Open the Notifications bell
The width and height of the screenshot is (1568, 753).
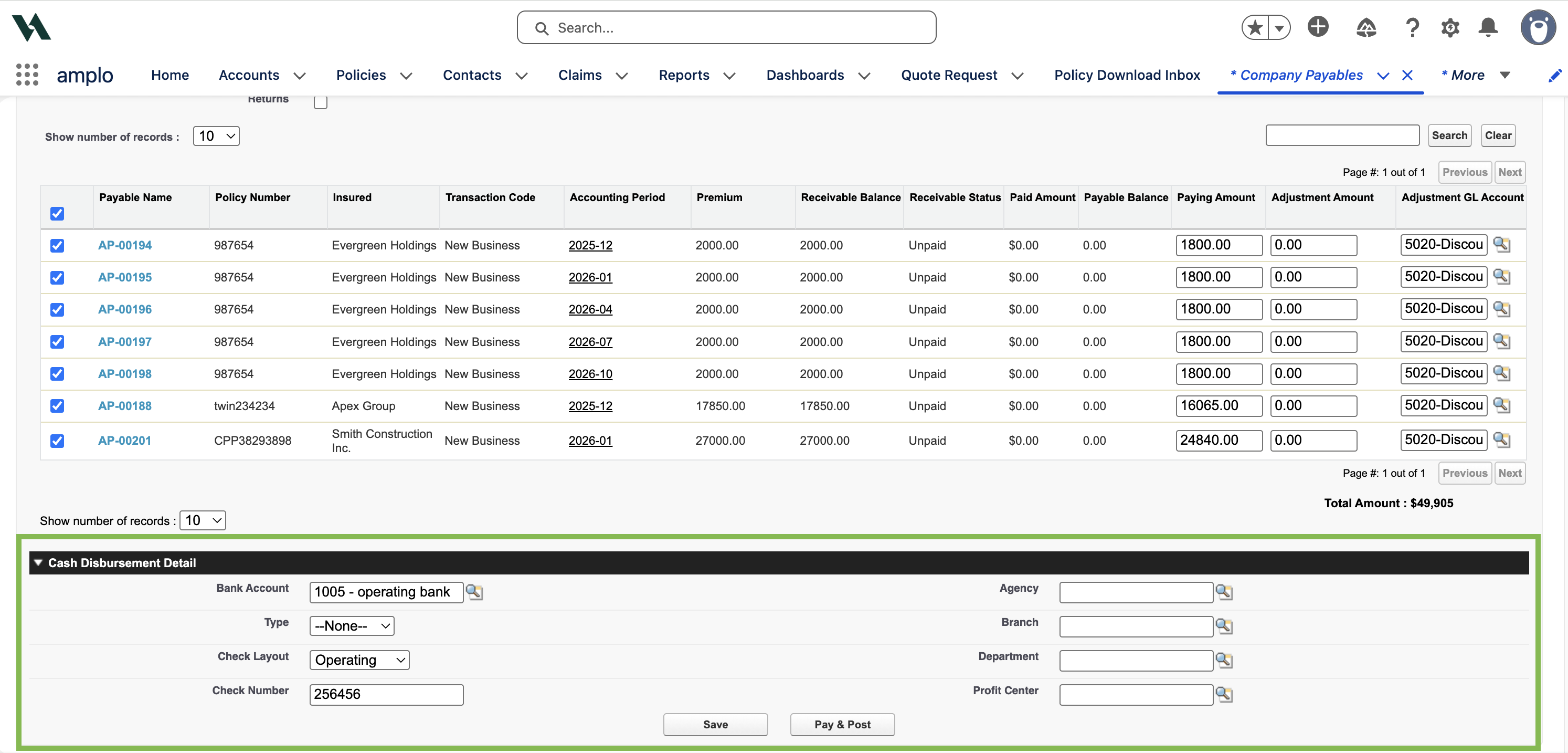(1488, 27)
